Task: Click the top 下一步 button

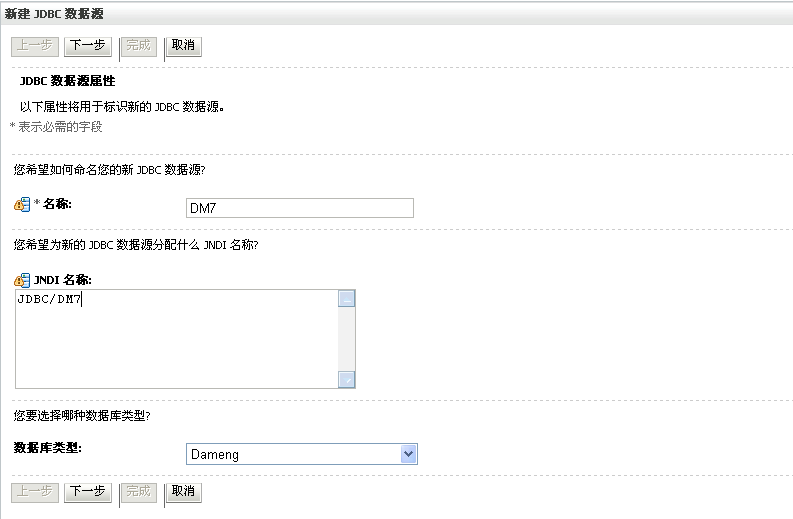Action: 87,45
